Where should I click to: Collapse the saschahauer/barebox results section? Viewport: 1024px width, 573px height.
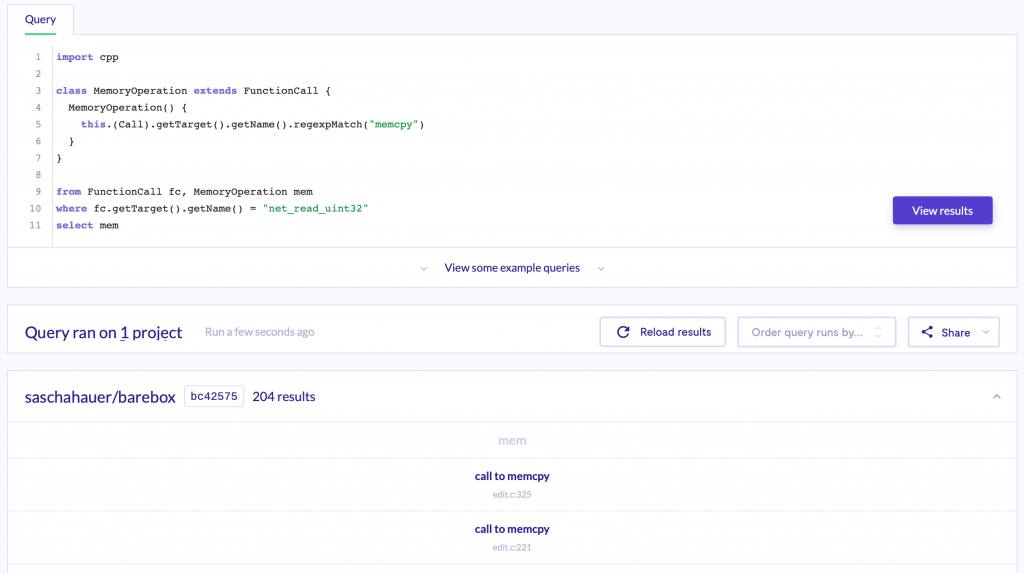coord(996,397)
